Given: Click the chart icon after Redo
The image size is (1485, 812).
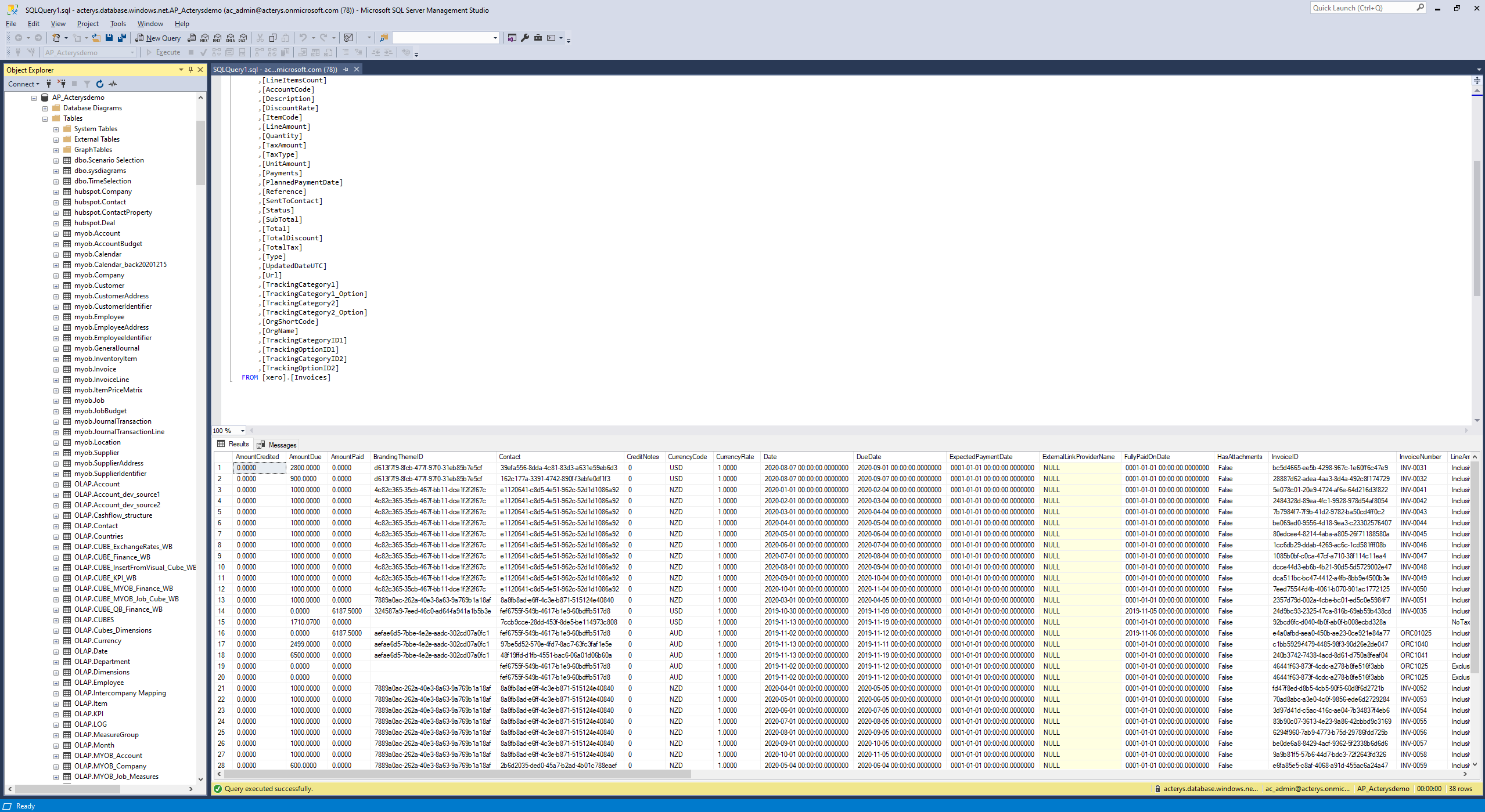Looking at the screenshot, I should (x=348, y=38).
